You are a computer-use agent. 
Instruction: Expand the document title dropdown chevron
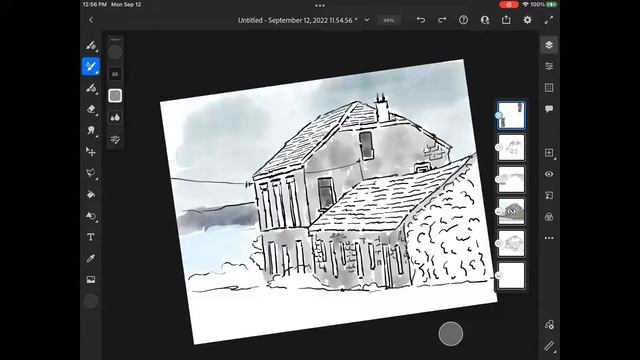point(367,20)
